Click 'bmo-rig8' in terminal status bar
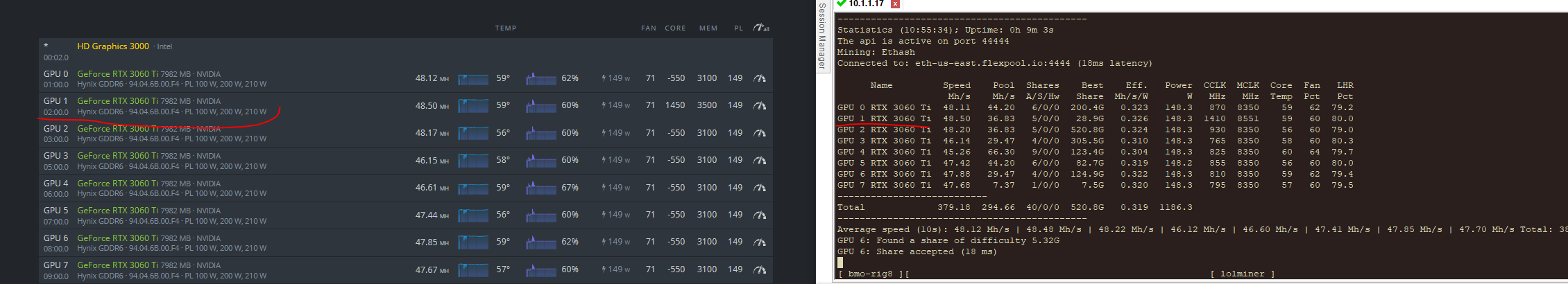 pyautogui.click(x=870, y=274)
